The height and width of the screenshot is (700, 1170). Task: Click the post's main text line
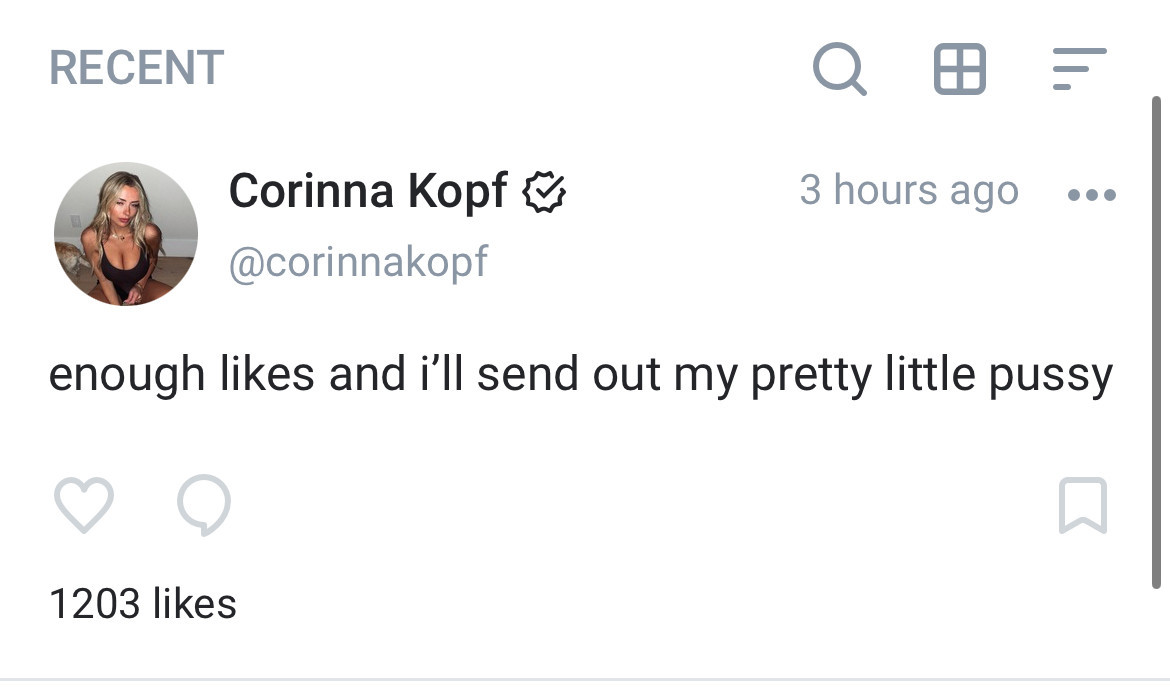click(580, 375)
